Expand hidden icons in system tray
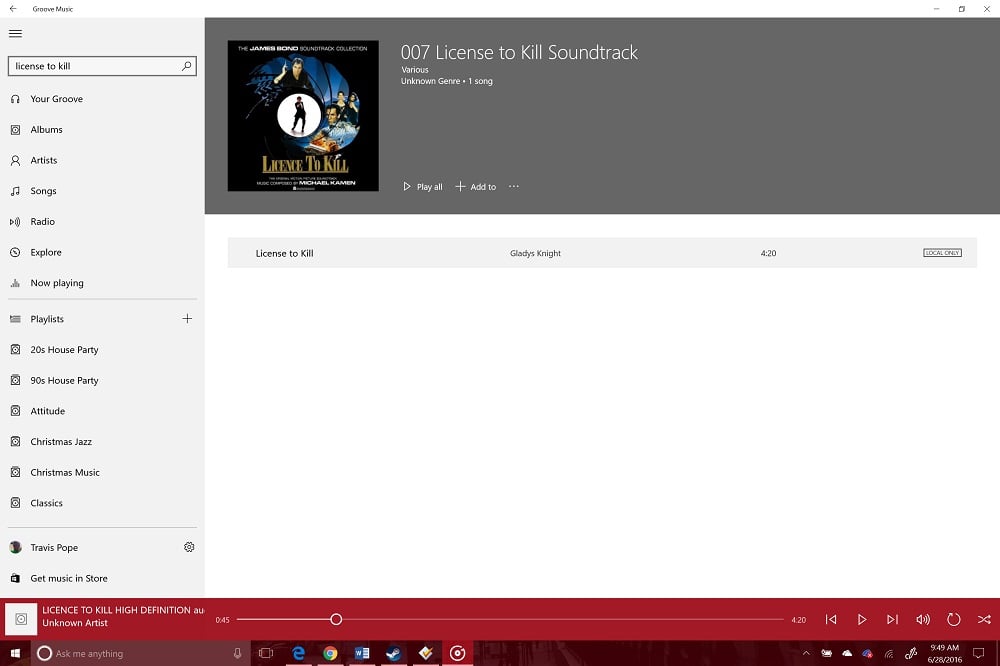This screenshot has width=1000, height=666. pos(806,653)
